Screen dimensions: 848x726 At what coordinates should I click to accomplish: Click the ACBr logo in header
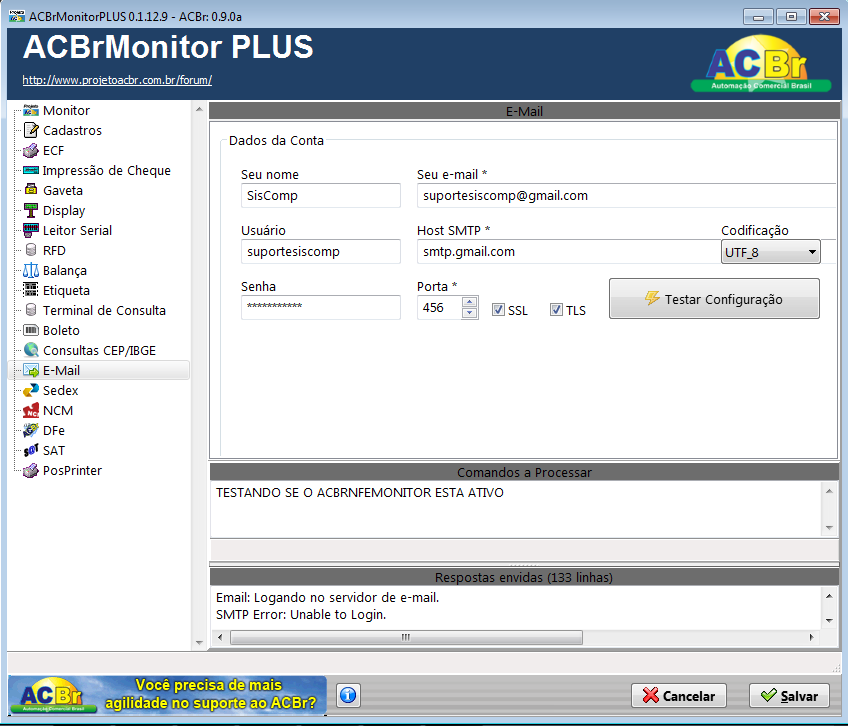(x=761, y=64)
